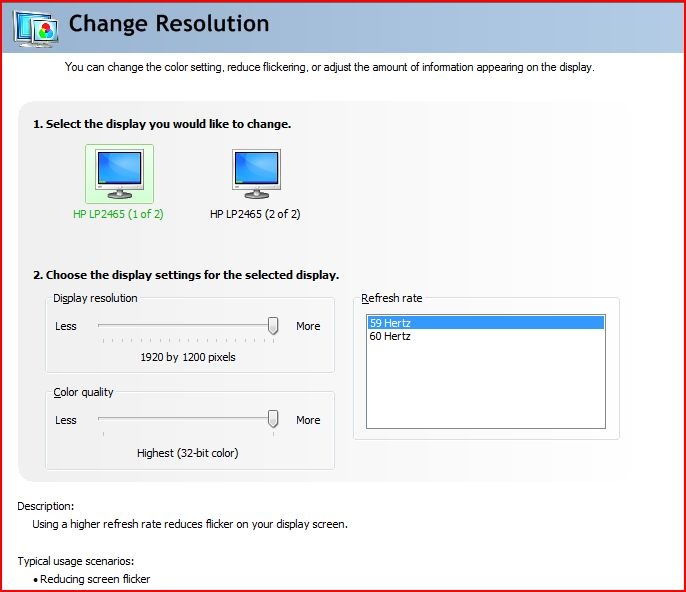Click the "Reducing screen flicker" bullet text

(95, 579)
